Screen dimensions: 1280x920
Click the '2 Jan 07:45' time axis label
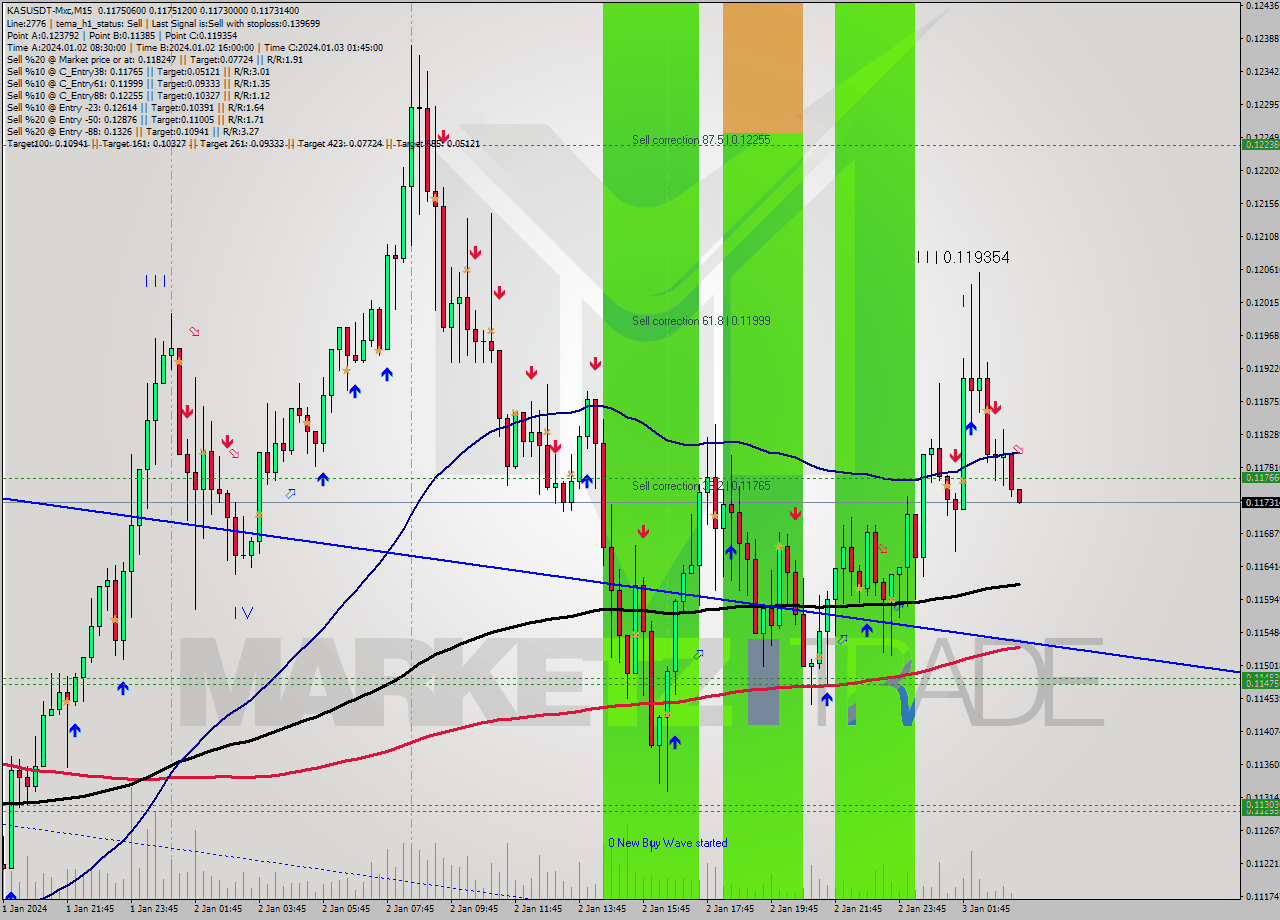click(x=410, y=909)
